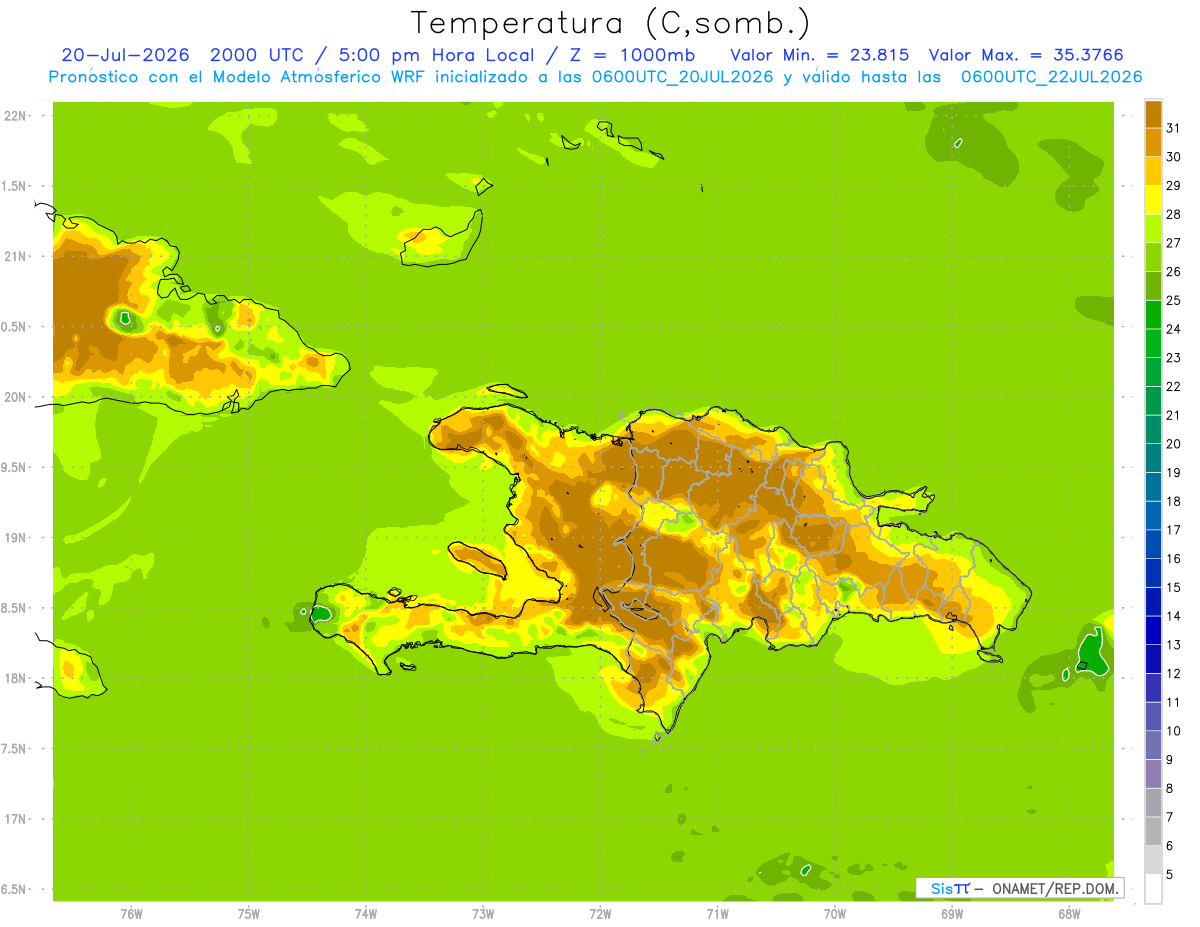This screenshot has height=927, width=1200.
Task: Click the 'Valor Min. = 23.815' text
Action: pyautogui.click(x=819, y=55)
